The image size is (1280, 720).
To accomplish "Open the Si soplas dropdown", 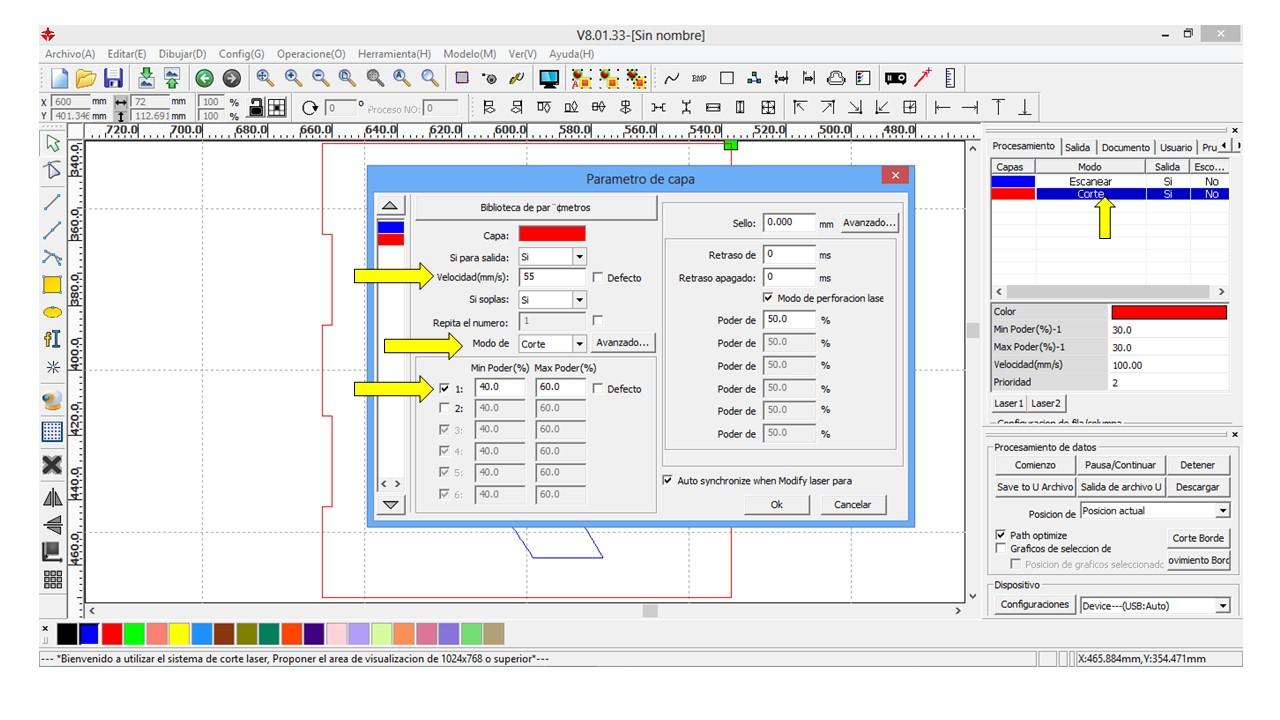I will coord(579,300).
